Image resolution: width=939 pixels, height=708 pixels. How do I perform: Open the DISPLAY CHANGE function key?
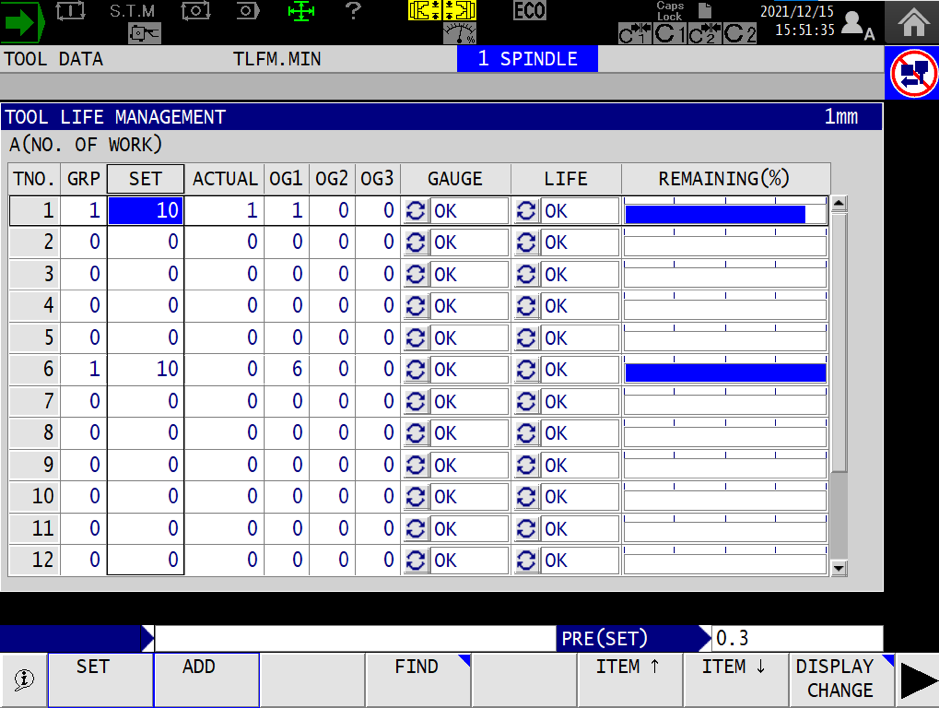[839, 679]
